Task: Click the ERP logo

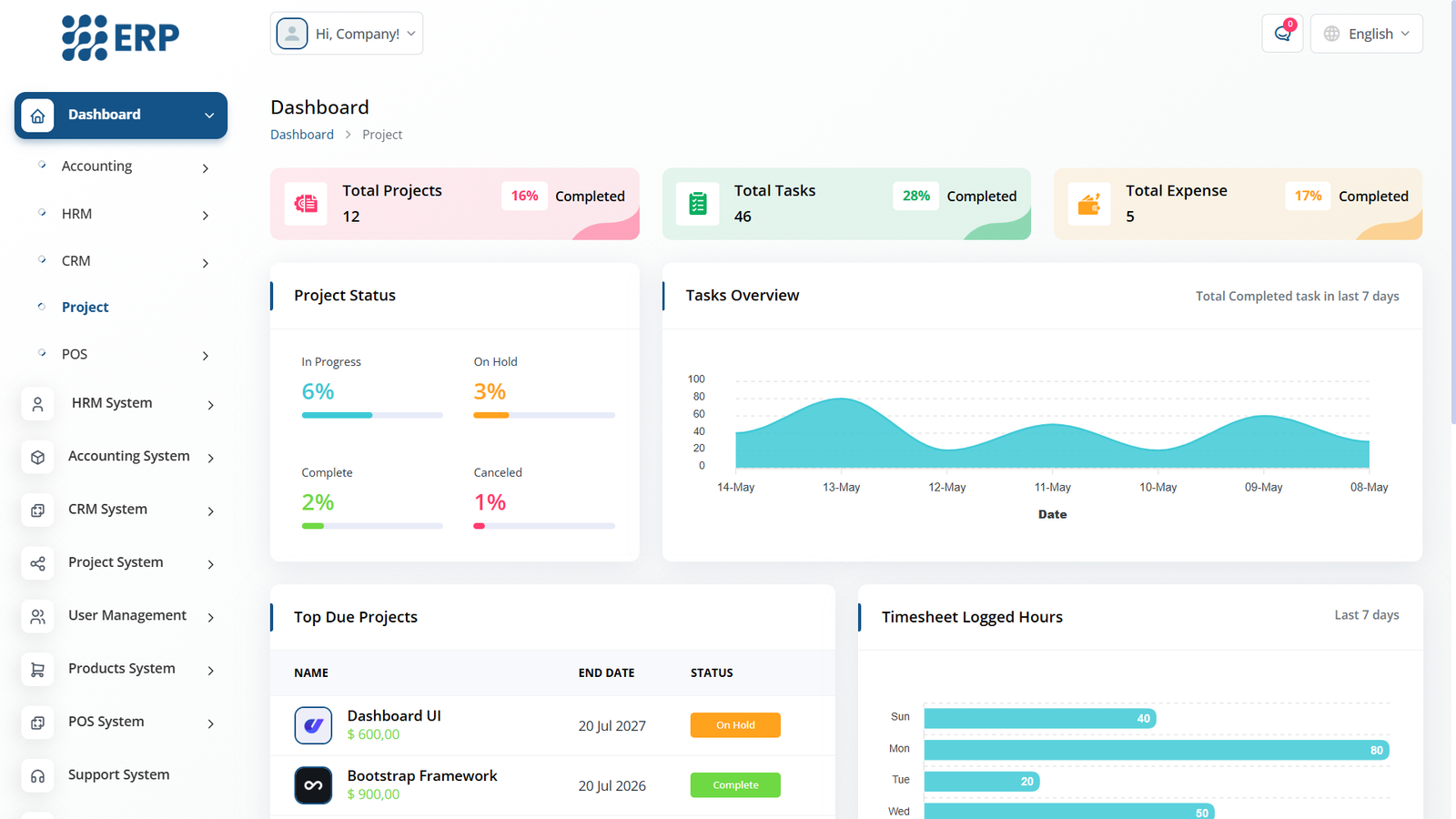Action: (x=120, y=38)
